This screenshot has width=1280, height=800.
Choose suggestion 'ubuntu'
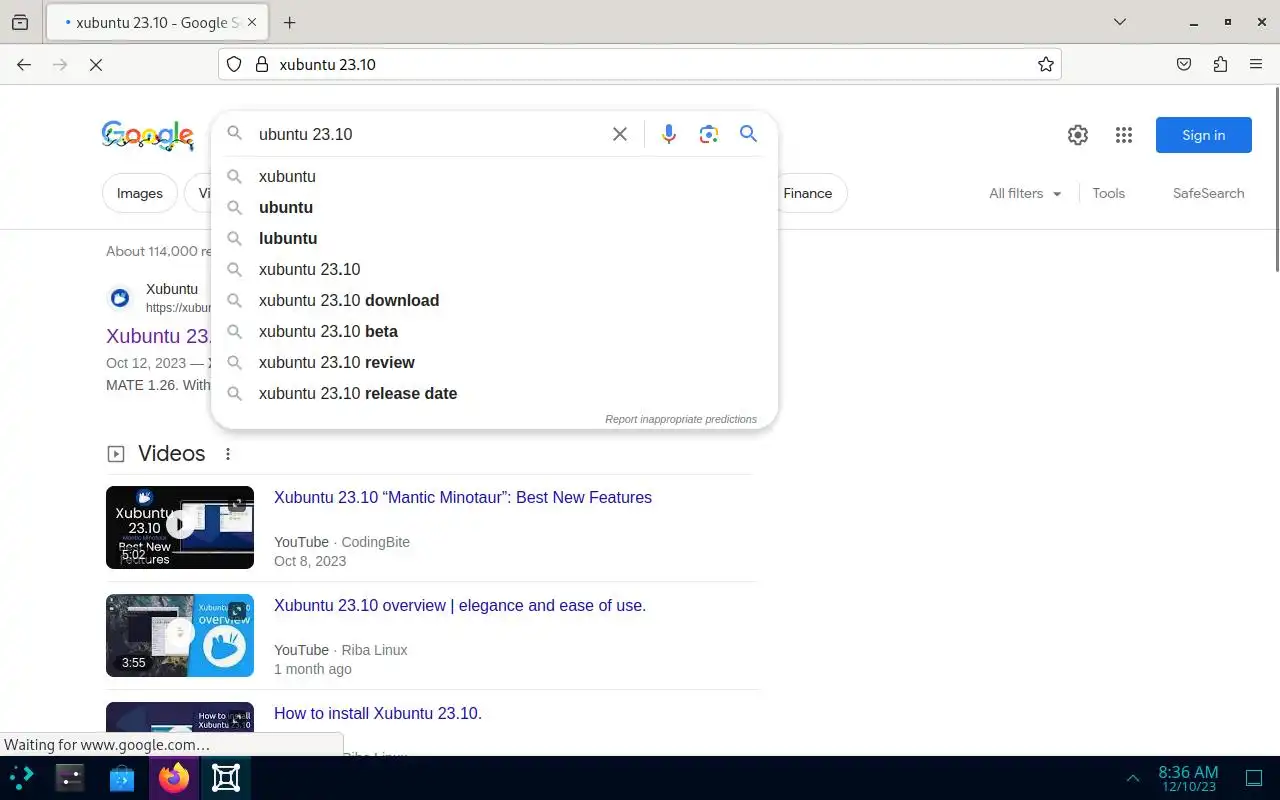click(495, 207)
